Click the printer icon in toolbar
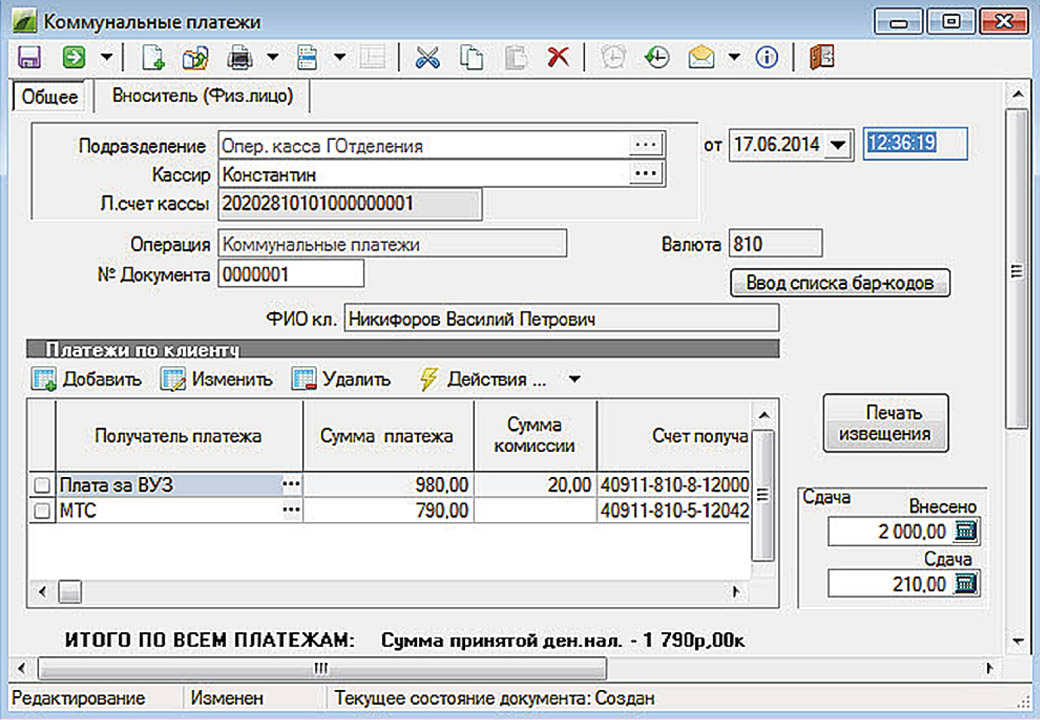The image size is (1040, 720). [240, 57]
